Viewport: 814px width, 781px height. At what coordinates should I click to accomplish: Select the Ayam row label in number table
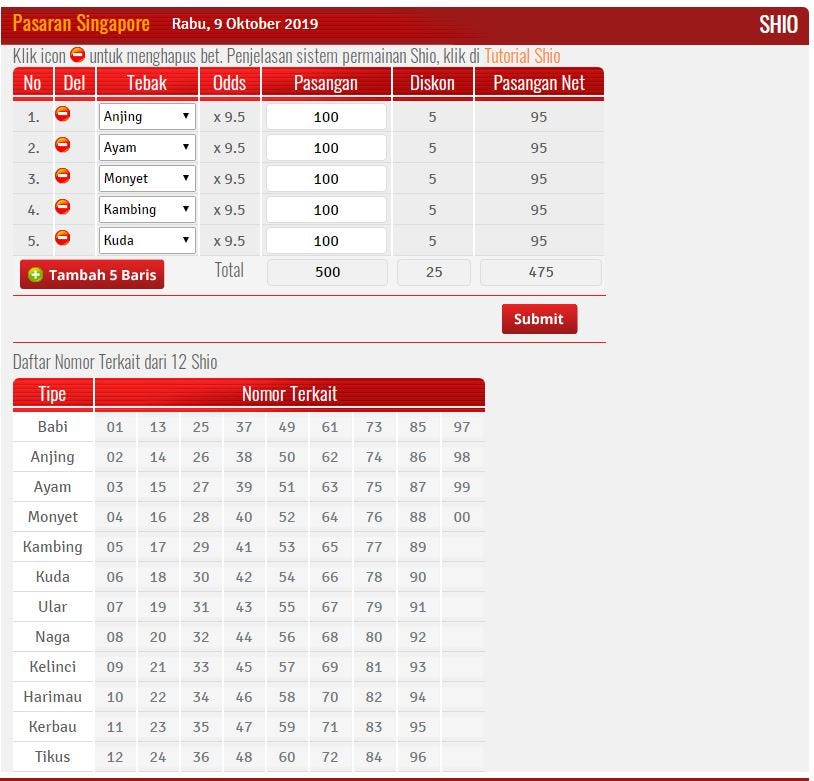coord(52,487)
